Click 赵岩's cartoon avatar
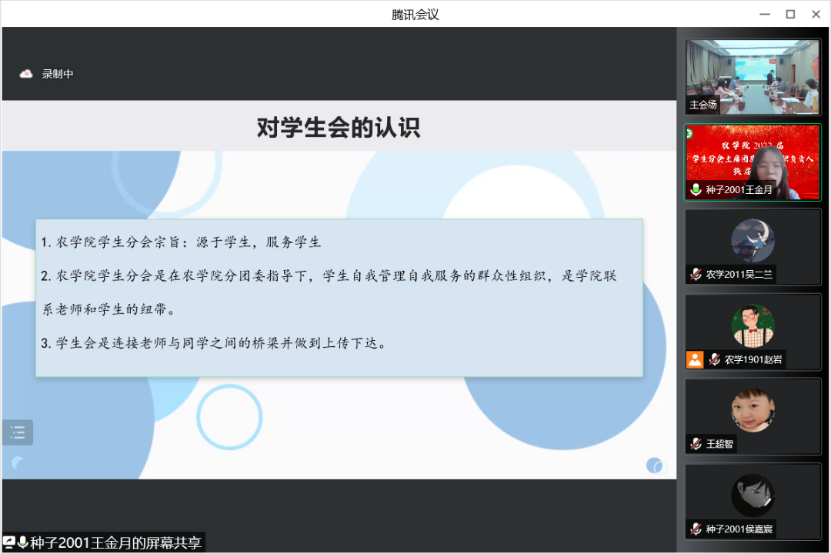Viewport: 831px width, 554px height. point(753,325)
